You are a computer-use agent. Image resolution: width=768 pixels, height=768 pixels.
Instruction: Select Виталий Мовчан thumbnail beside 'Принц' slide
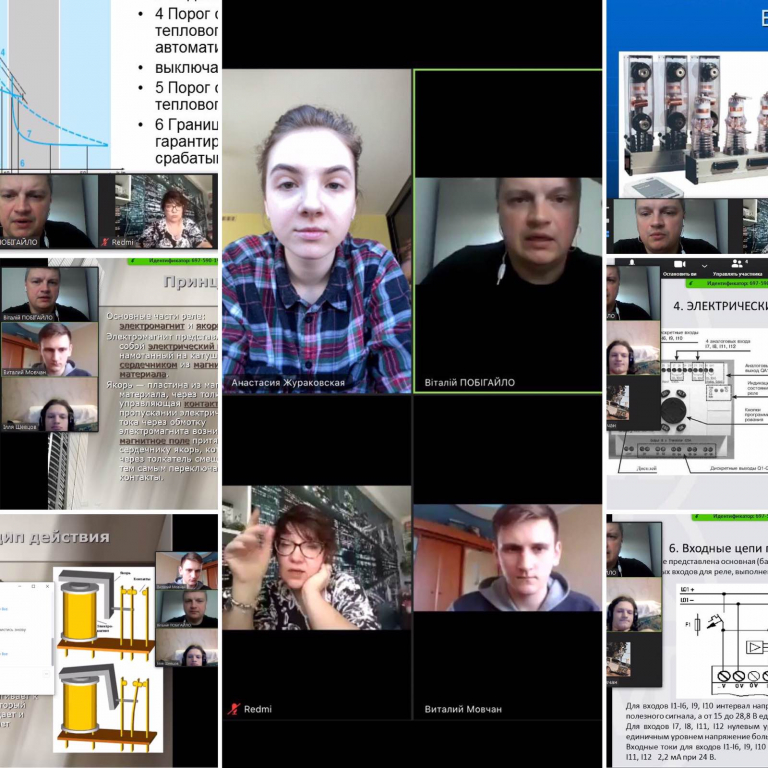(49, 349)
